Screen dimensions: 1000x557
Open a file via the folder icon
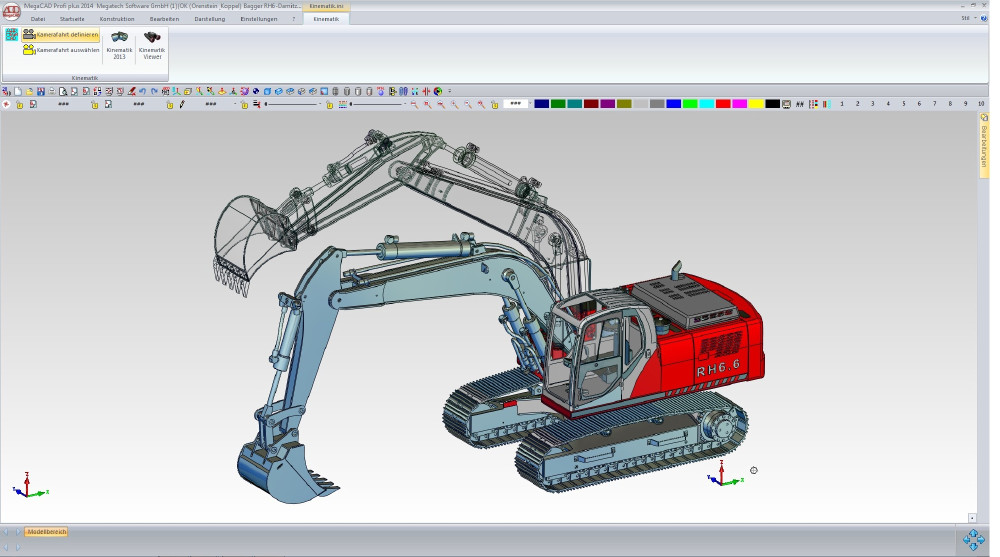(29, 91)
